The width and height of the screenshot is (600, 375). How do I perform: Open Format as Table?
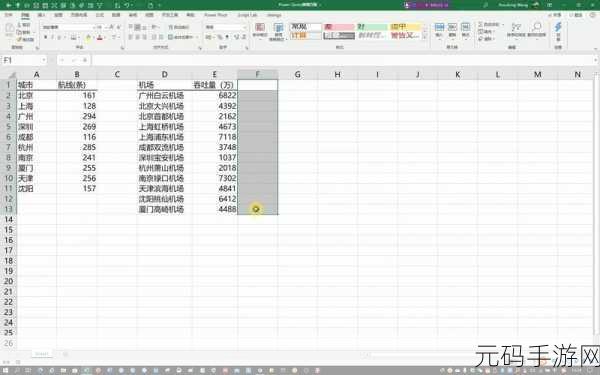coord(278,31)
